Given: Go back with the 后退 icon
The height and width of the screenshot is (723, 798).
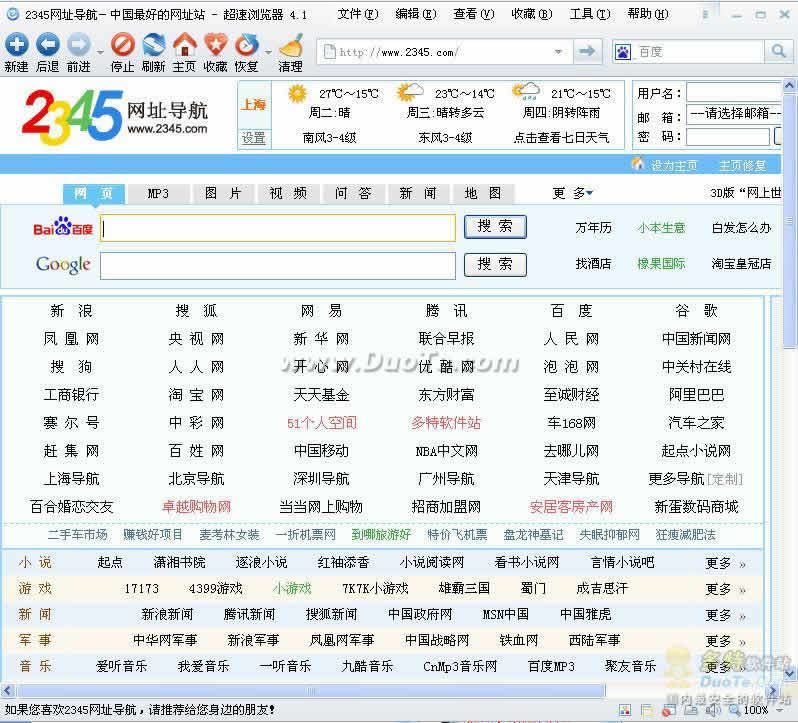Looking at the screenshot, I should [x=47, y=45].
